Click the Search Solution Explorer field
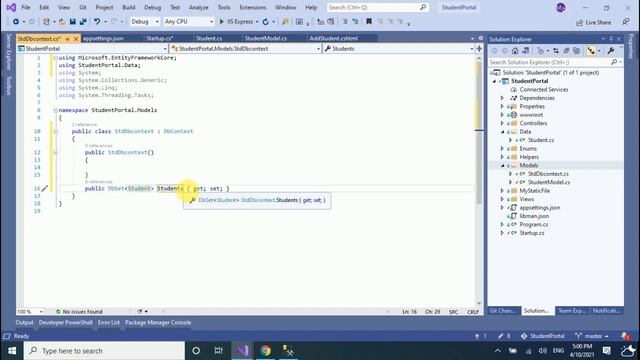 pyautogui.click(x=555, y=62)
